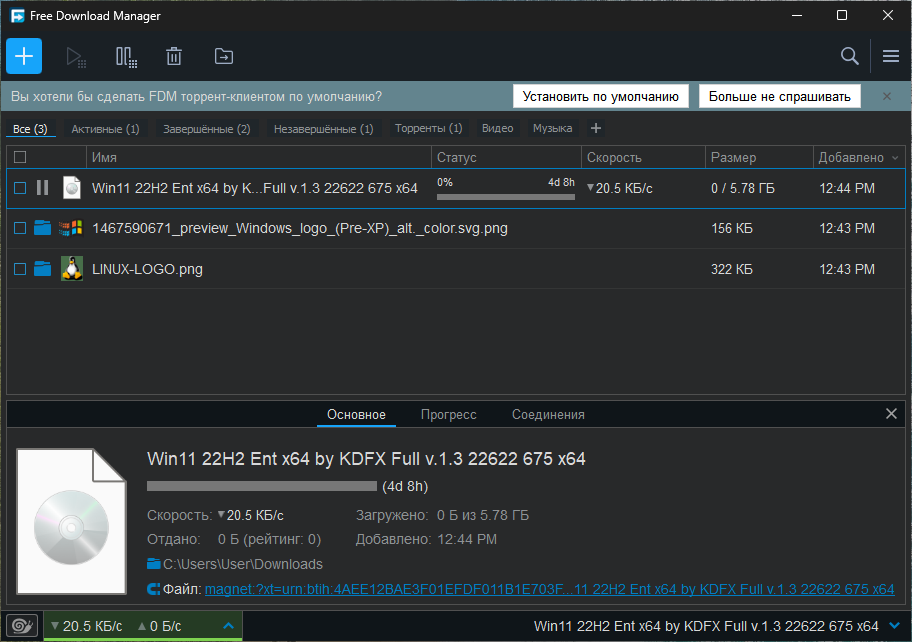Sort by the Статус column header

click(506, 157)
